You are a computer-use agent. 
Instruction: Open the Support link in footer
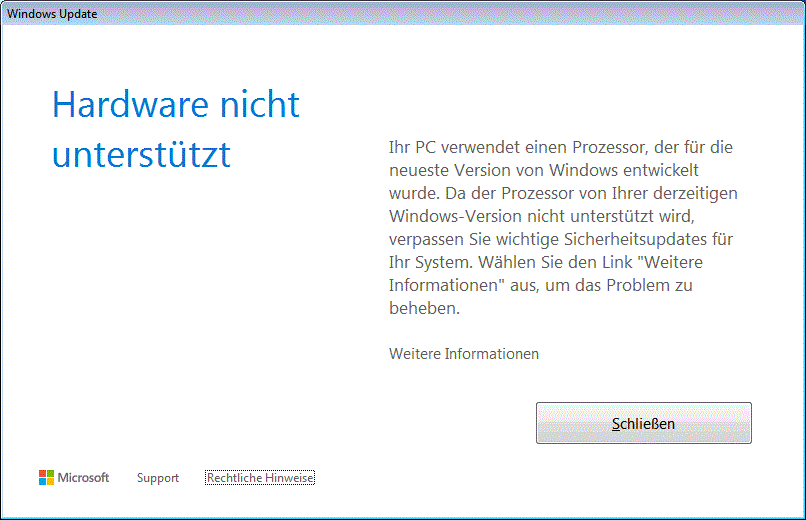coord(158,478)
